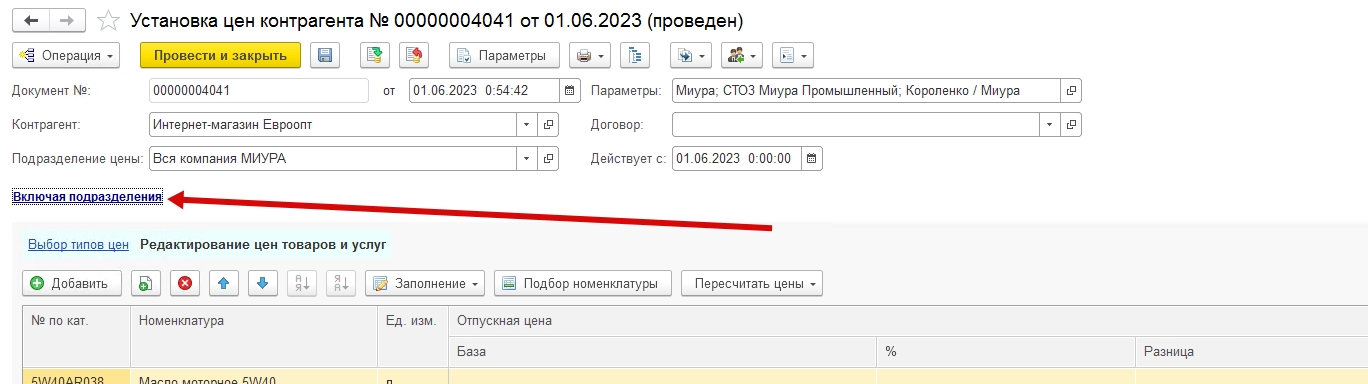Move the row up with blue arrow
This screenshot has width=1368, height=384.
223,283
